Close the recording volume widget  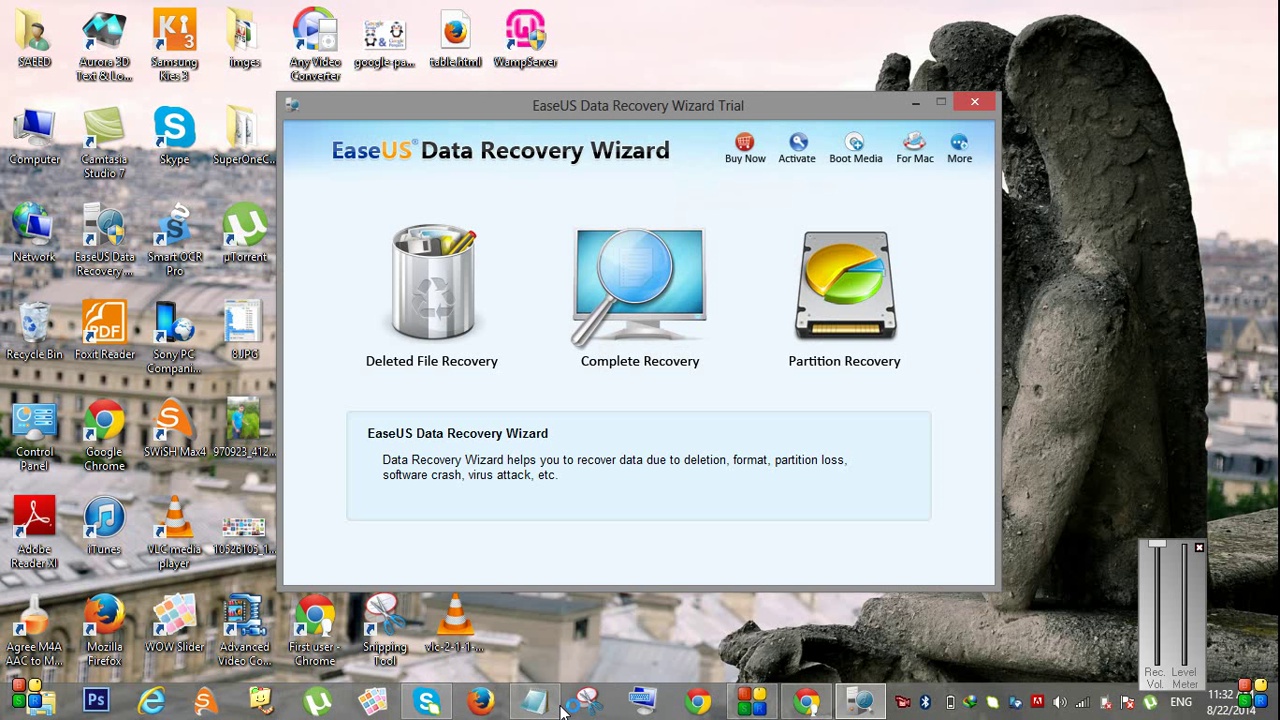(1199, 548)
